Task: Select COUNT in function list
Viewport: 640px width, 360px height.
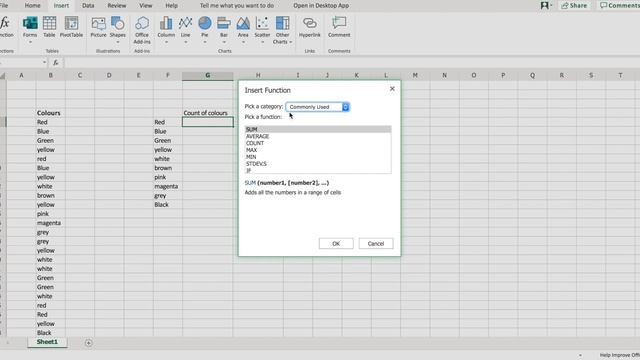Action: (x=318, y=143)
